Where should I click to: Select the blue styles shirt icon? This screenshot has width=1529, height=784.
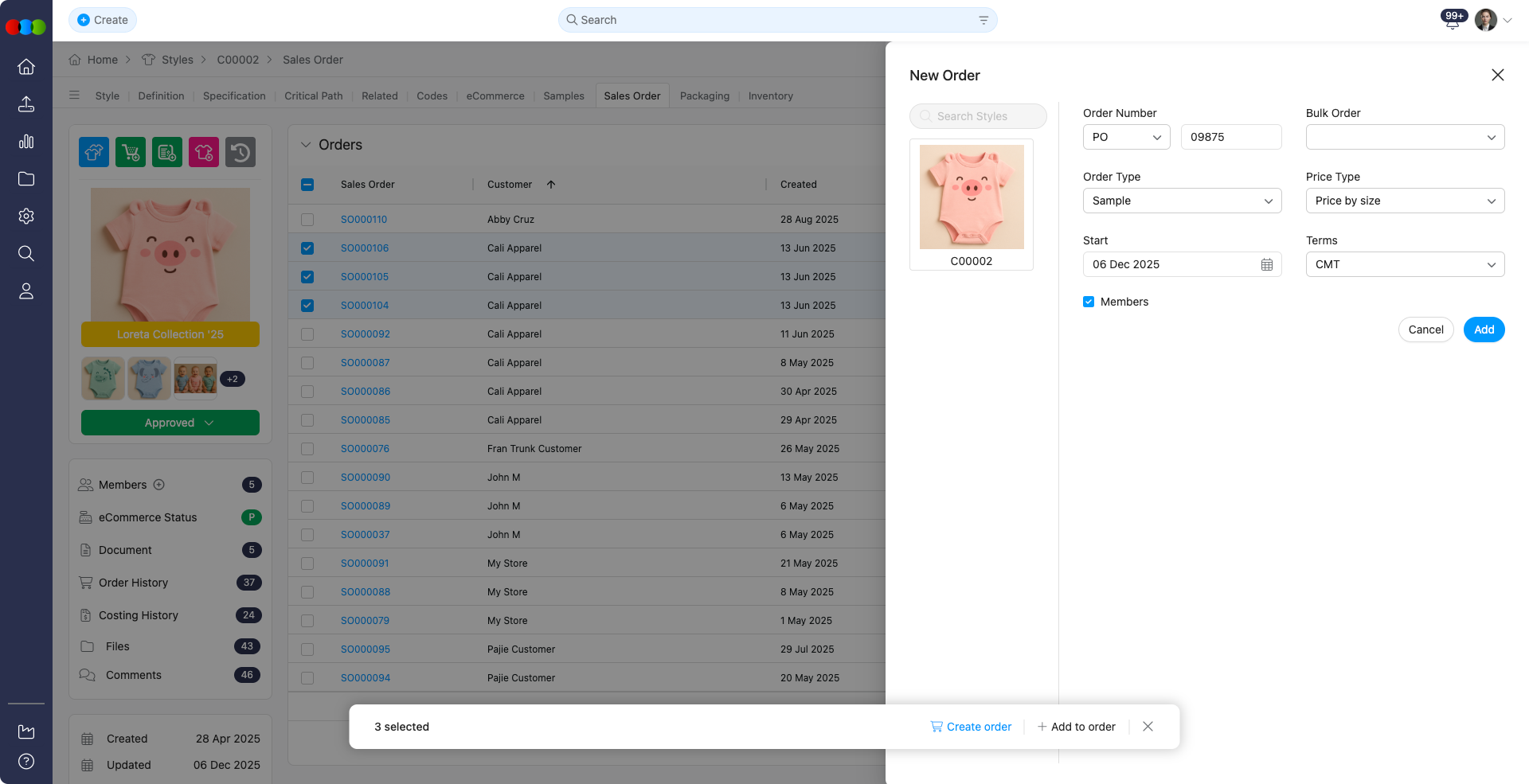click(93, 152)
